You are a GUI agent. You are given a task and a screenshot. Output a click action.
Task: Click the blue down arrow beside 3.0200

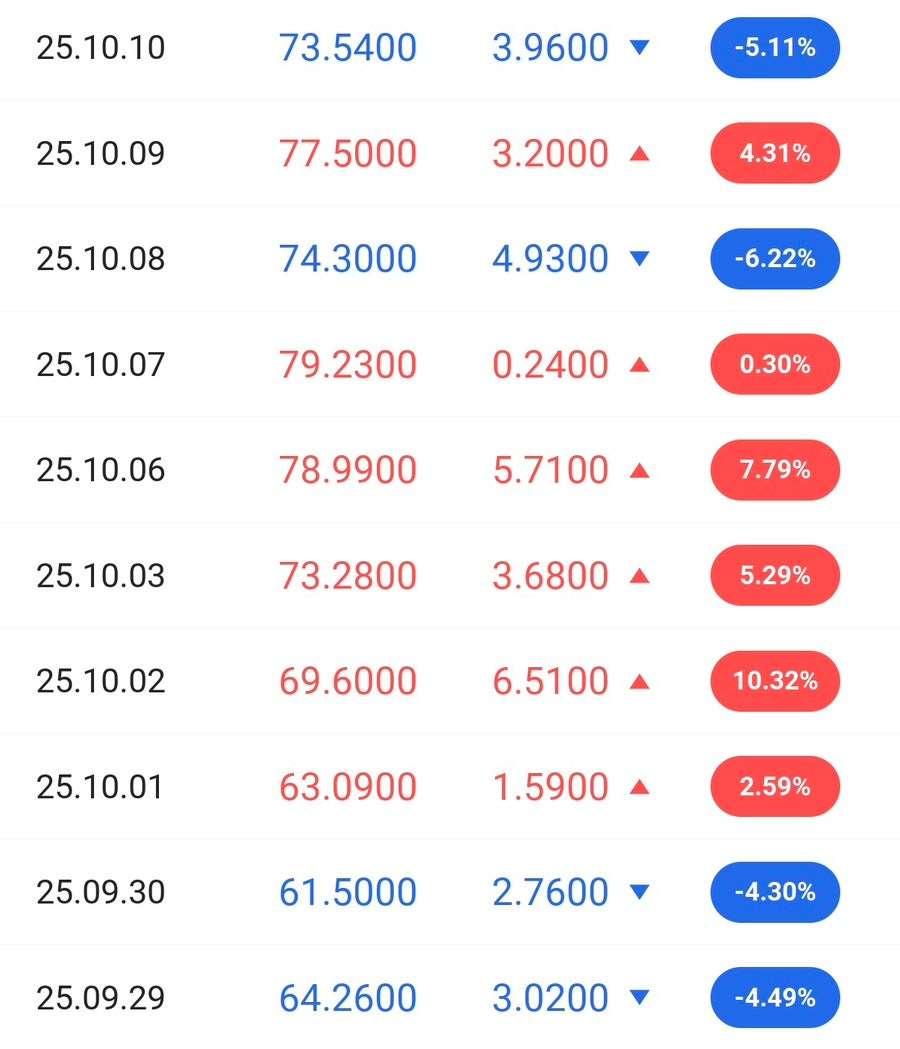[640, 998]
